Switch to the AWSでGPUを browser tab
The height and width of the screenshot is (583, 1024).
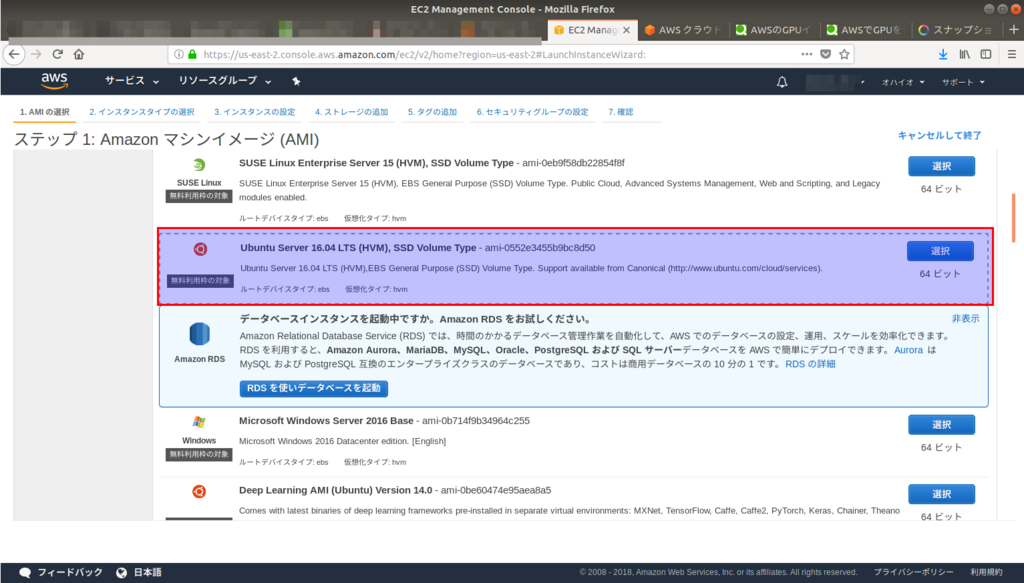(x=863, y=30)
